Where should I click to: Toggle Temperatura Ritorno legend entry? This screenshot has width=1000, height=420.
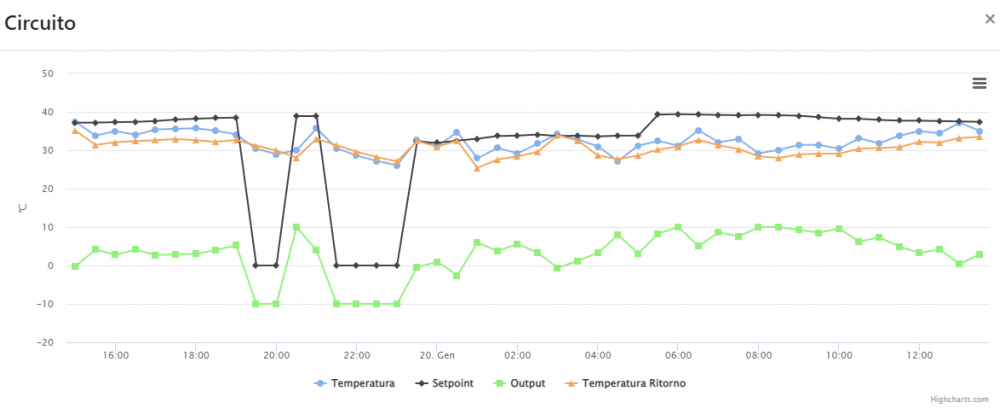coord(626,384)
